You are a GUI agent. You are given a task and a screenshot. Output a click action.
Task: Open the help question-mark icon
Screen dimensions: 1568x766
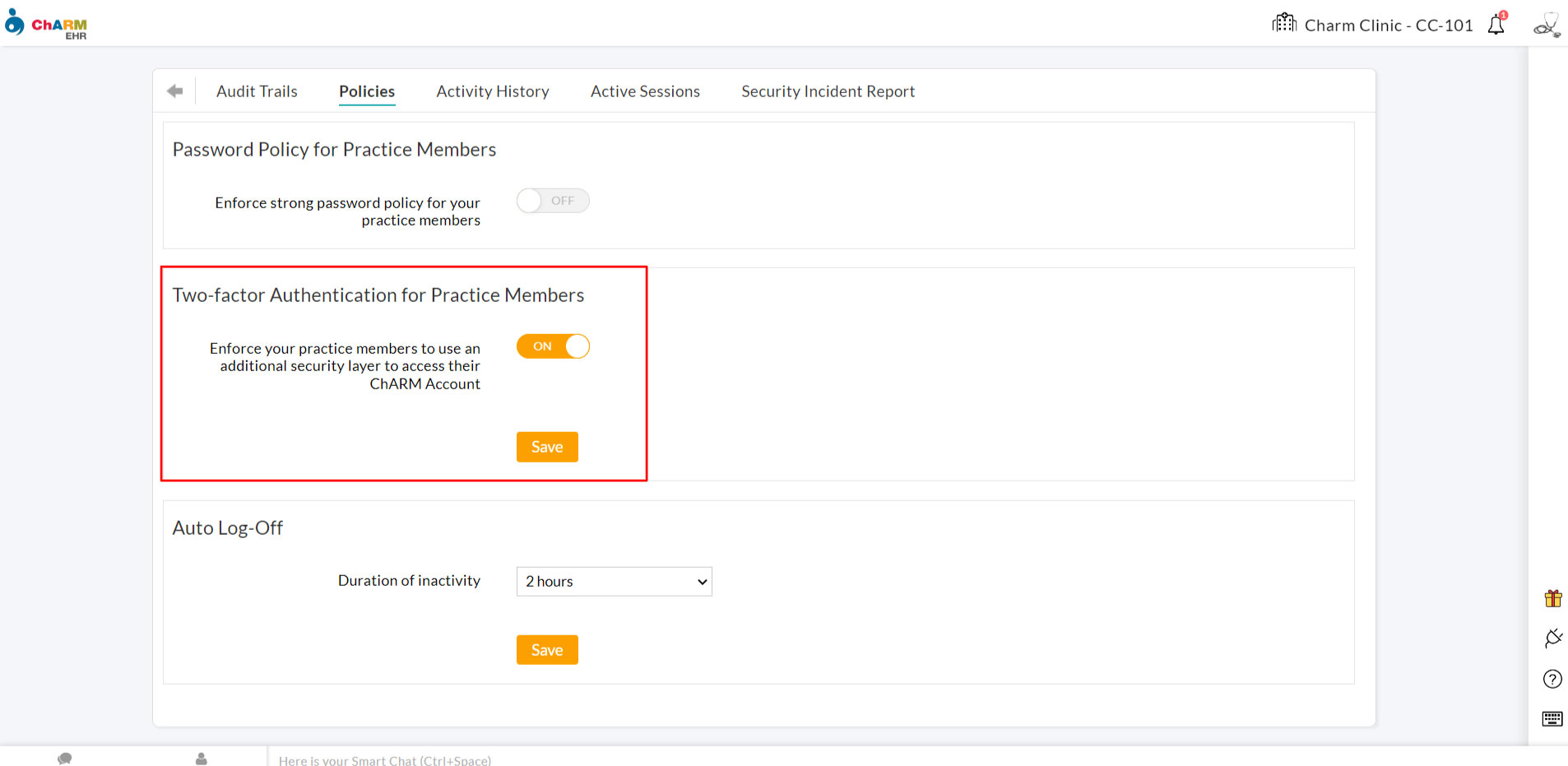point(1553,679)
